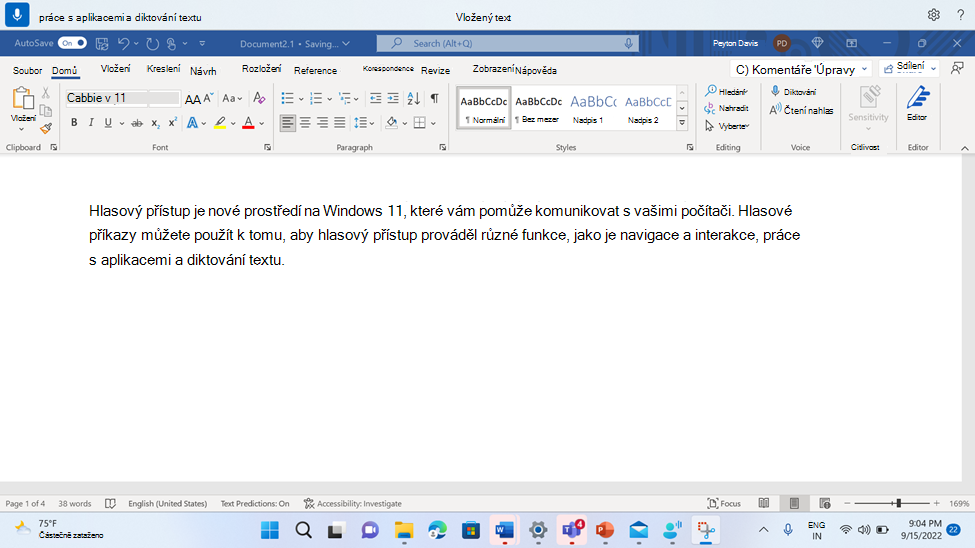Start Diktování (Dictate)
Viewport: 975px width, 548px height.
click(793, 91)
